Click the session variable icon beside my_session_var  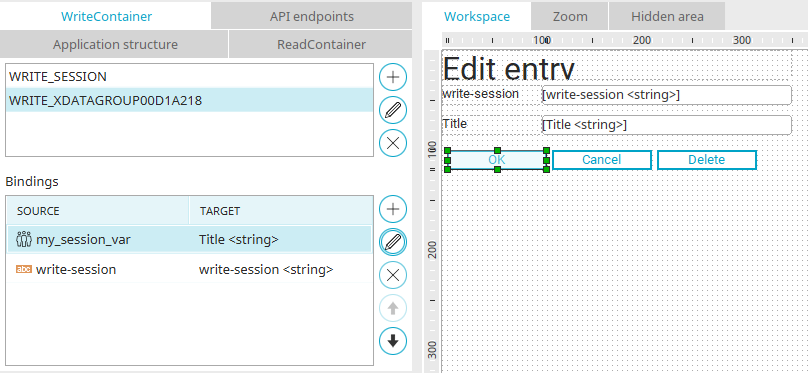point(24,240)
